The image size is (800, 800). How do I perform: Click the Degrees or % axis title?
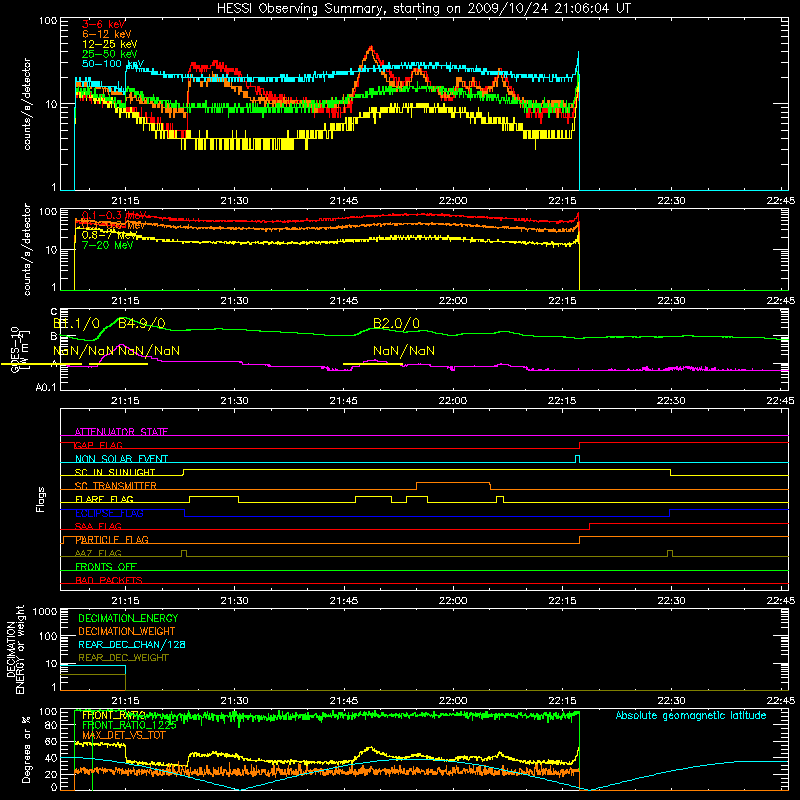26,750
